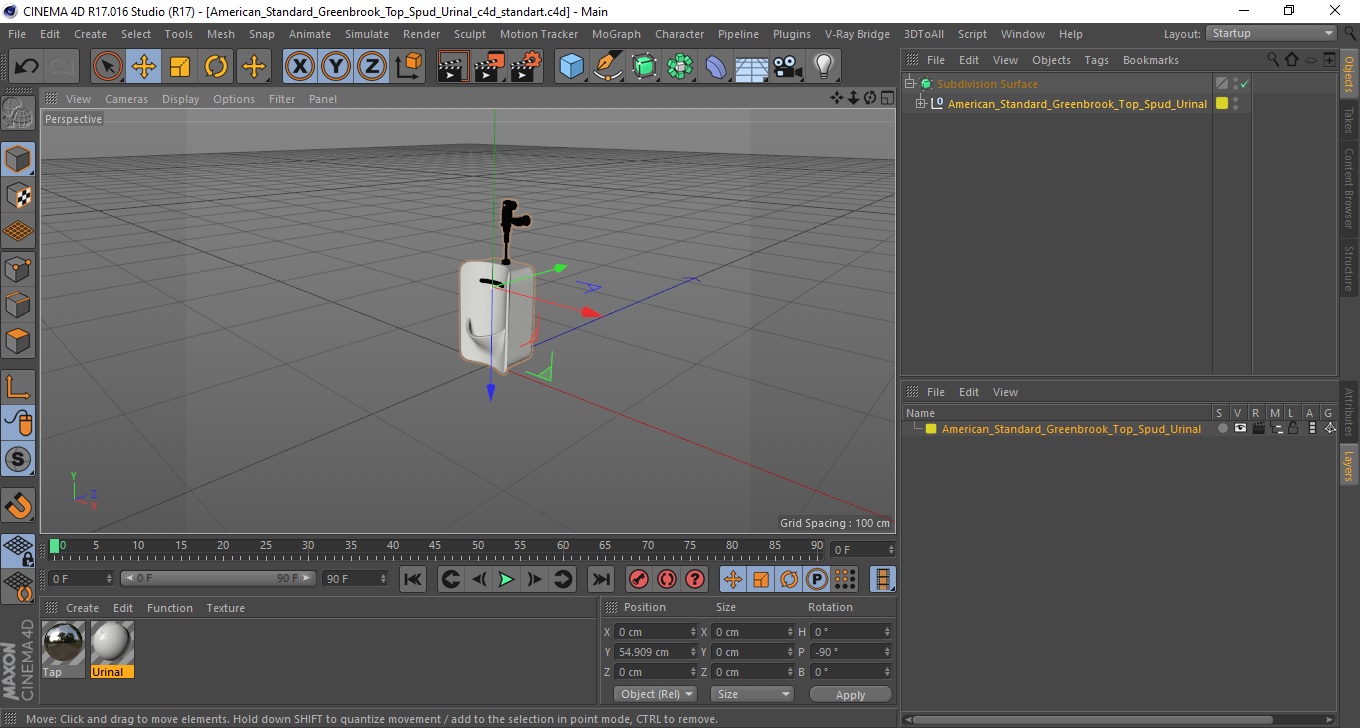The image size is (1360, 728).
Task: Add a camera object
Action: pos(788,67)
